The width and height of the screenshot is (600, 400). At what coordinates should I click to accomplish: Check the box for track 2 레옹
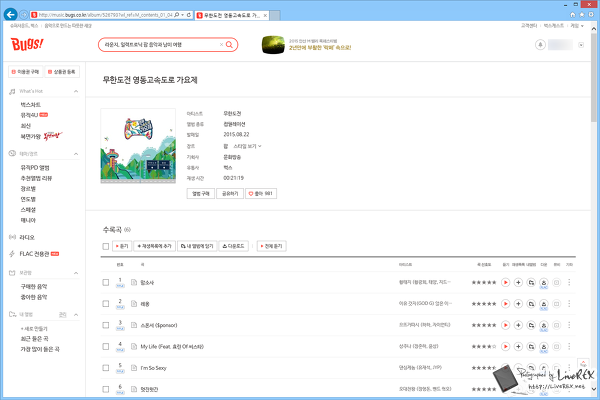106,304
